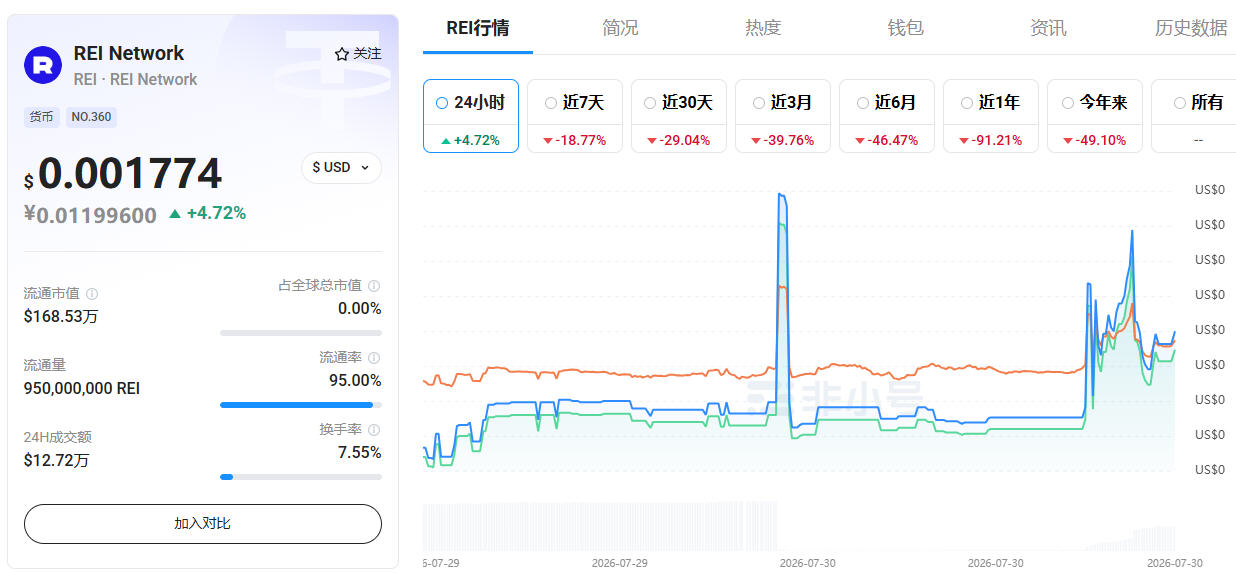Open info icon next to 换手率

[x=374, y=430]
